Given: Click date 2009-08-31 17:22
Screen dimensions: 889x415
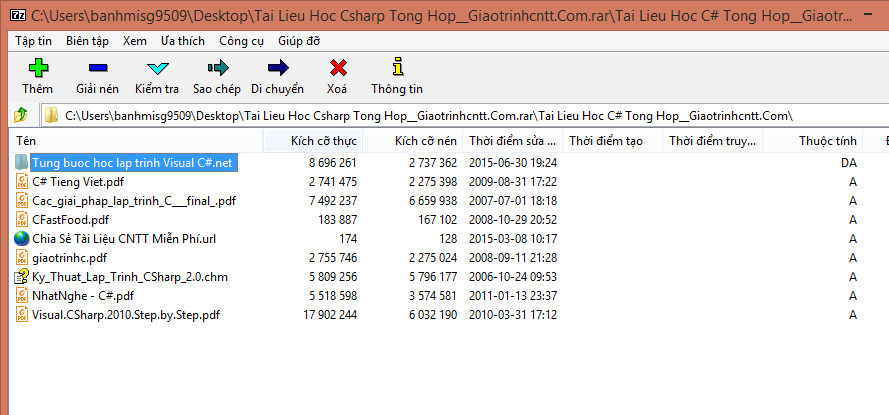Looking at the screenshot, I should 513,182.
